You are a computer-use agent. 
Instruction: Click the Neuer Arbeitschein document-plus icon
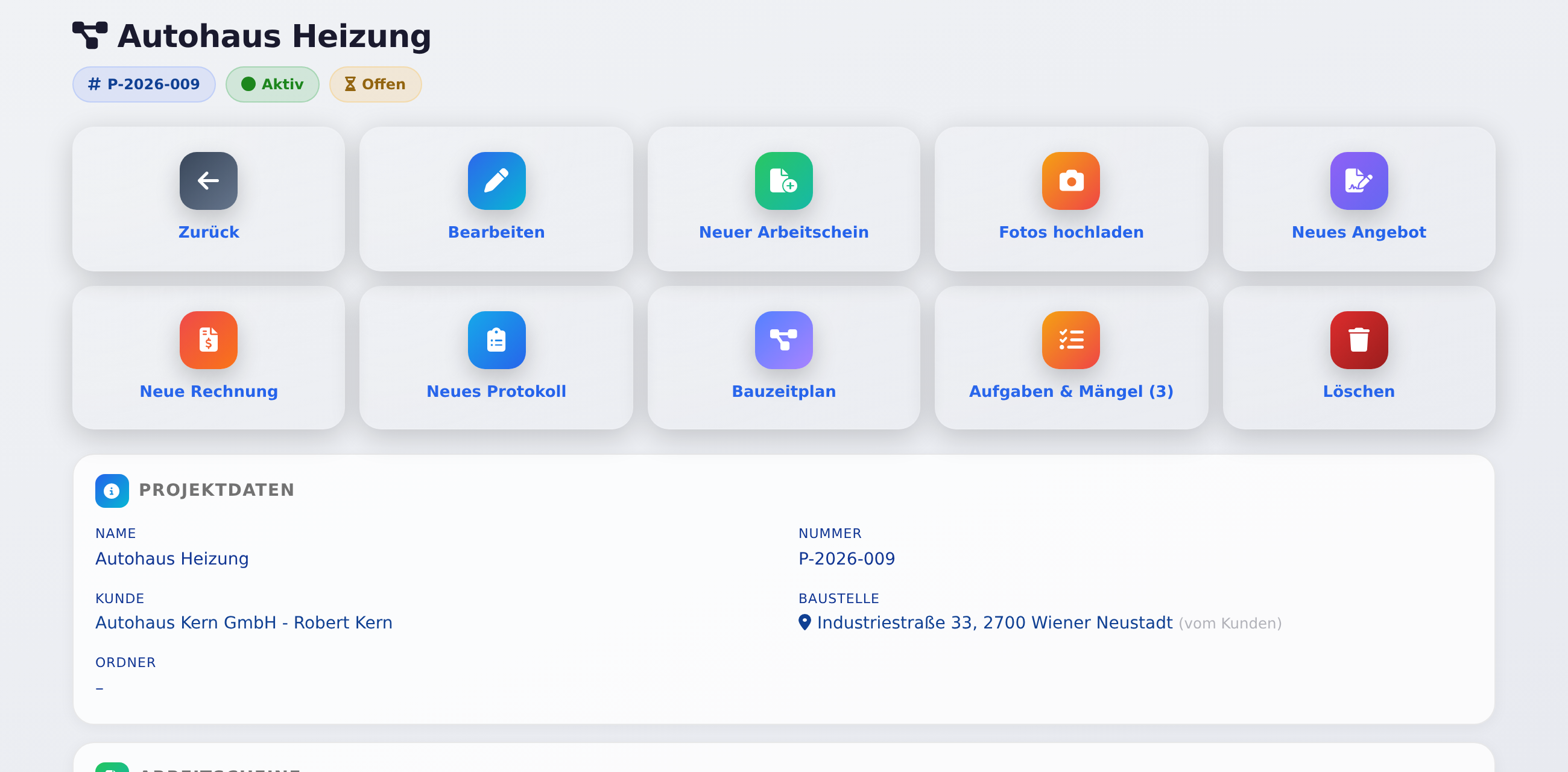783,181
